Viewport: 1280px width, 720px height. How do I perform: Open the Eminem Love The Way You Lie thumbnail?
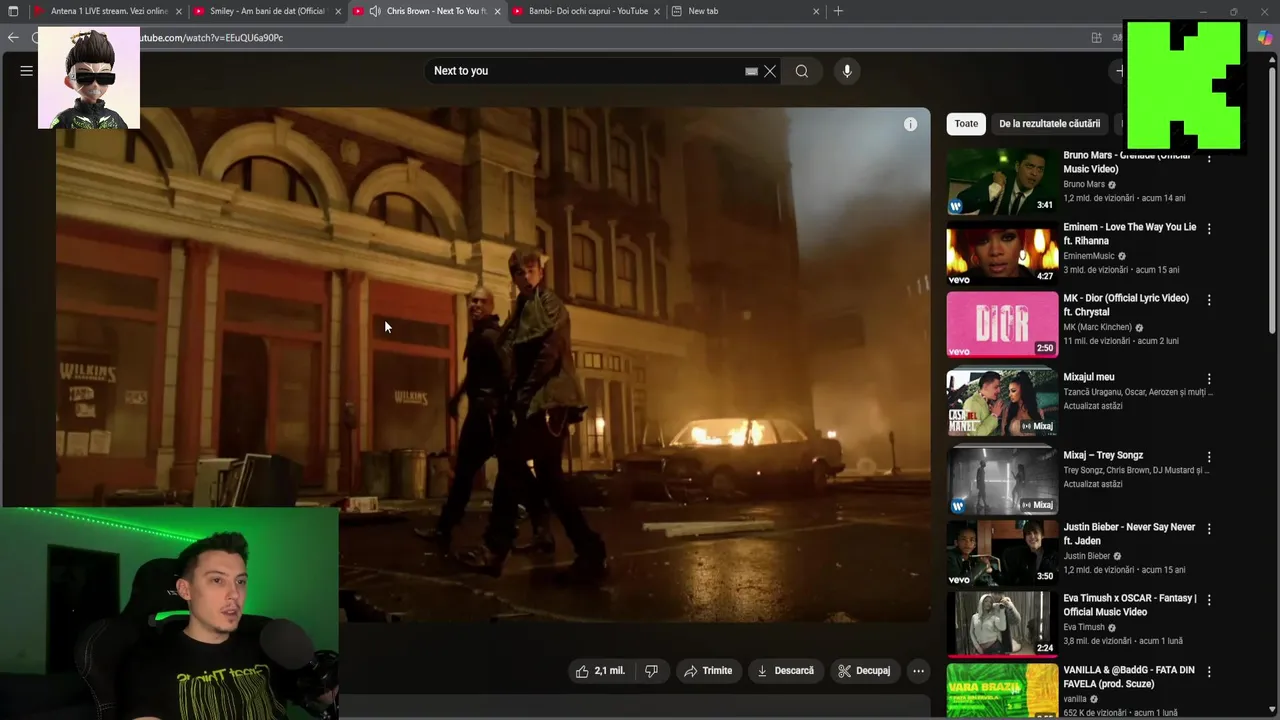[x=1002, y=255]
